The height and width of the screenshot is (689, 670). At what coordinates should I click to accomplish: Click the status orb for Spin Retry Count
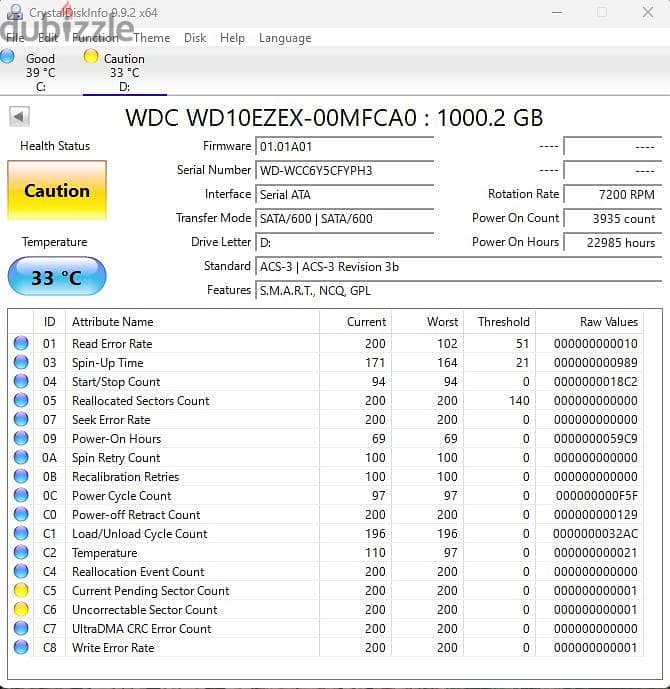21,457
